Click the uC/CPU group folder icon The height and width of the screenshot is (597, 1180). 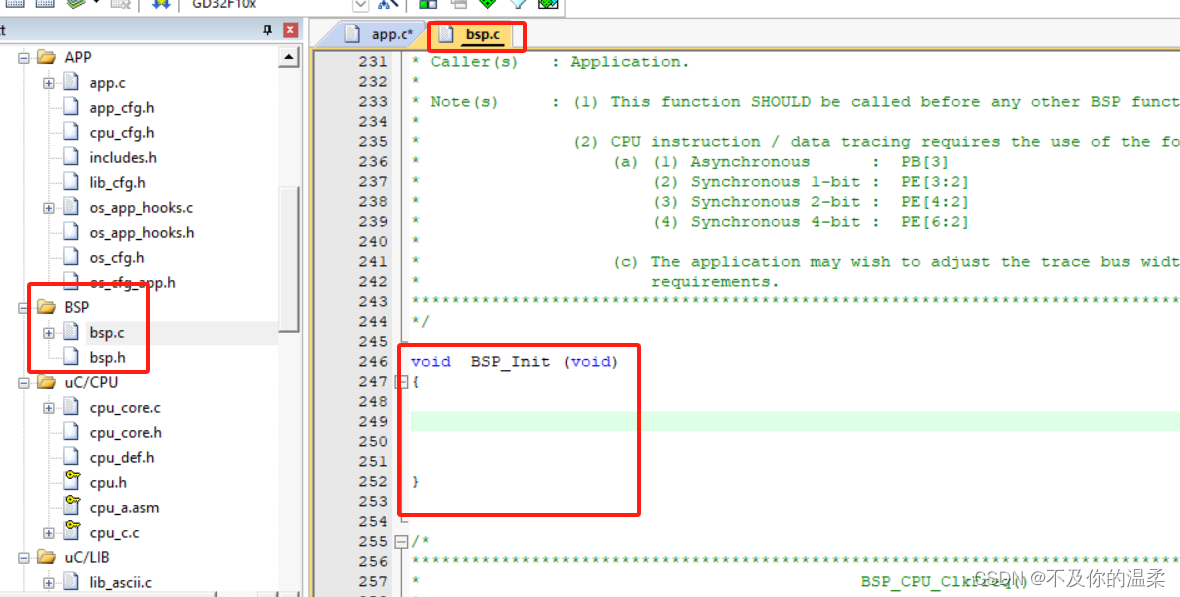pyautogui.click(x=47, y=382)
